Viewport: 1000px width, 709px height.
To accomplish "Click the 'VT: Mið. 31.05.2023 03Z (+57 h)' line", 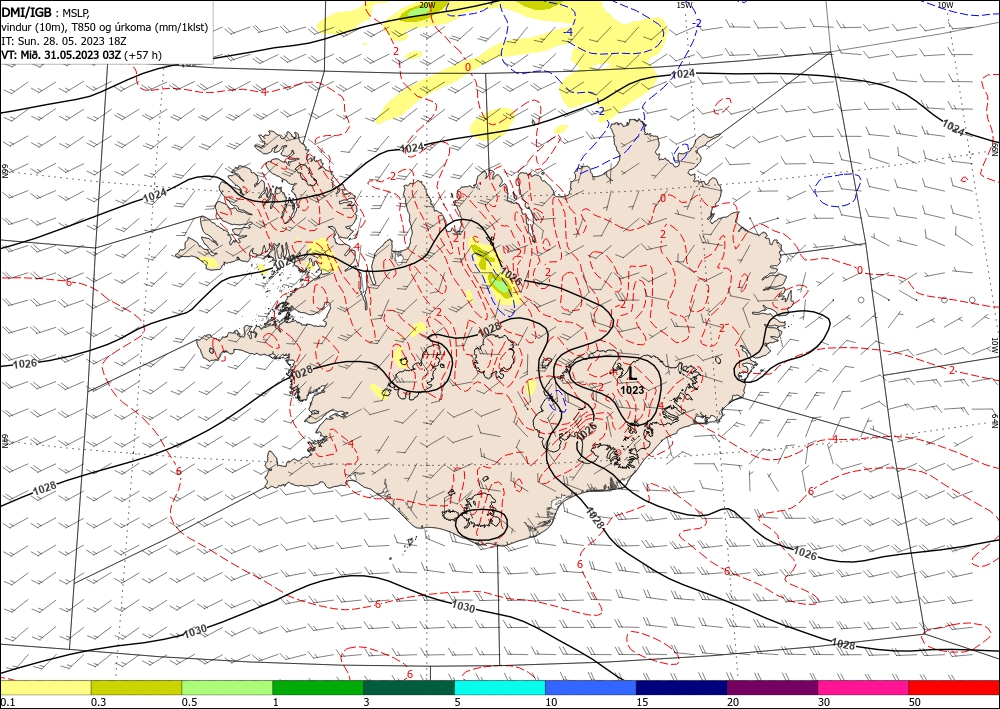I will point(82,55).
